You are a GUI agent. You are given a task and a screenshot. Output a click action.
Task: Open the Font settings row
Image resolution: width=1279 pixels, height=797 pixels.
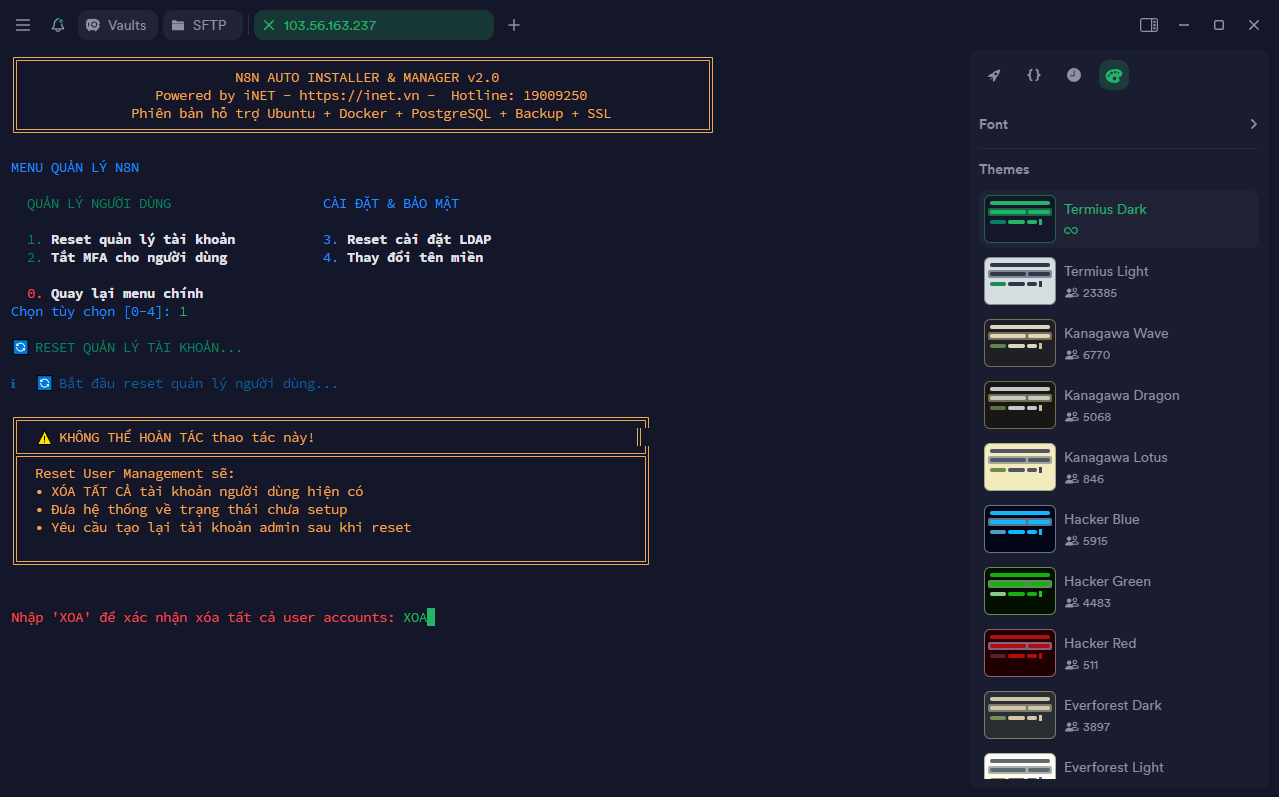[x=1119, y=124]
